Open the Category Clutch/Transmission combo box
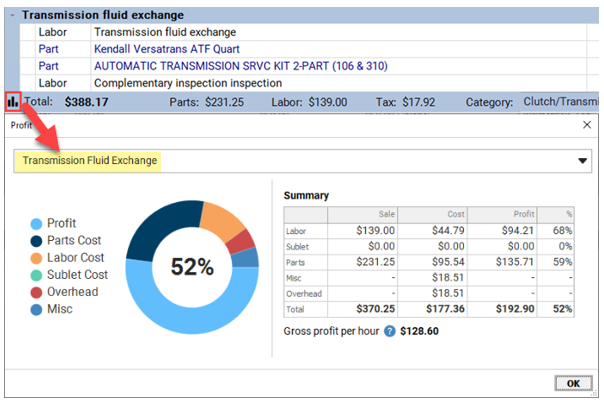The width and height of the screenshot is (604, 400). [560, 102]
